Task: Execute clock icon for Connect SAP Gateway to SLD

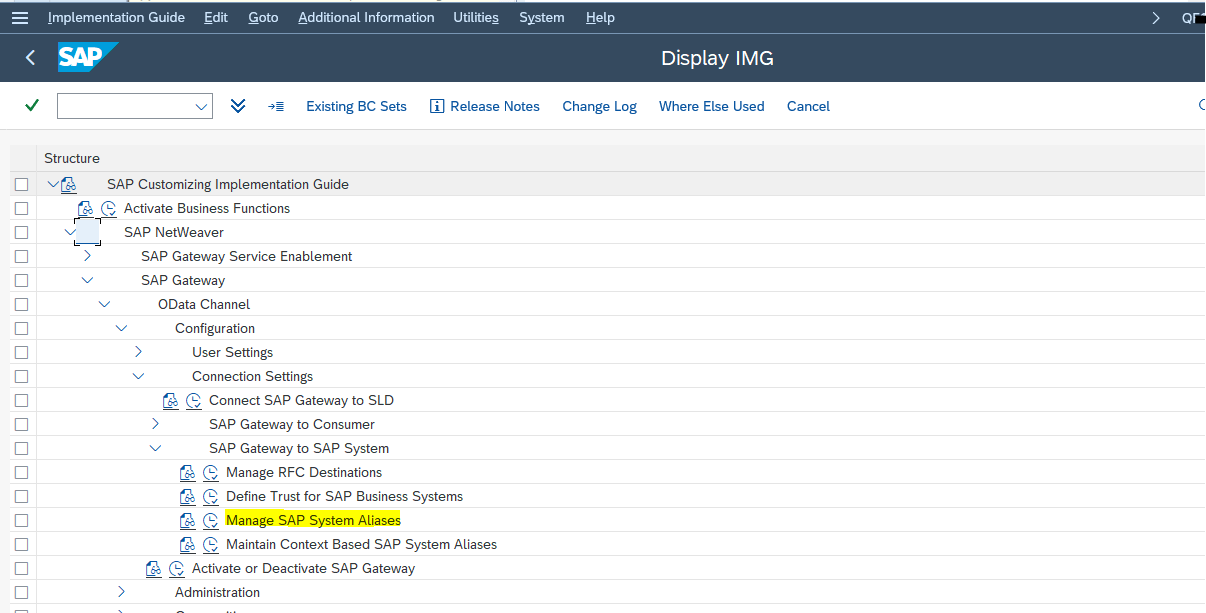Action: (194, 400)
